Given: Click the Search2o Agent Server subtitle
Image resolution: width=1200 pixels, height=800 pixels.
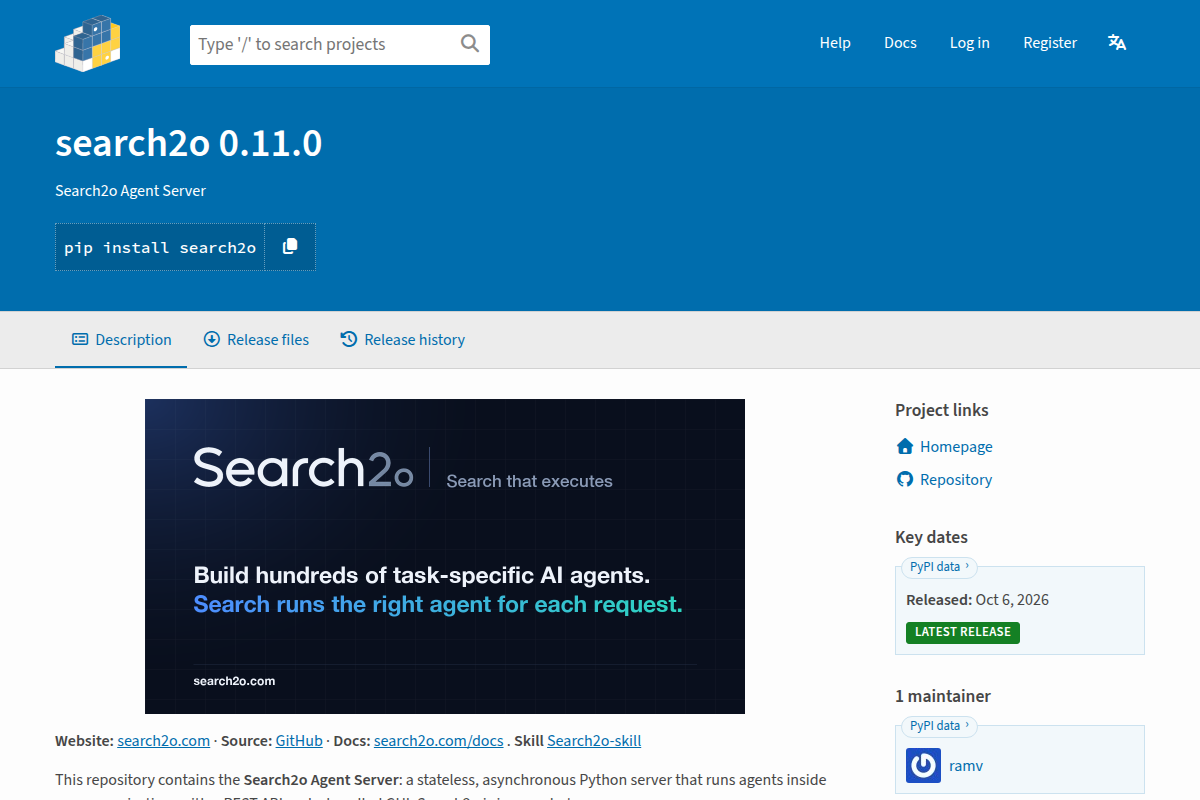Looking at the screenshot, I should (130, 191).
